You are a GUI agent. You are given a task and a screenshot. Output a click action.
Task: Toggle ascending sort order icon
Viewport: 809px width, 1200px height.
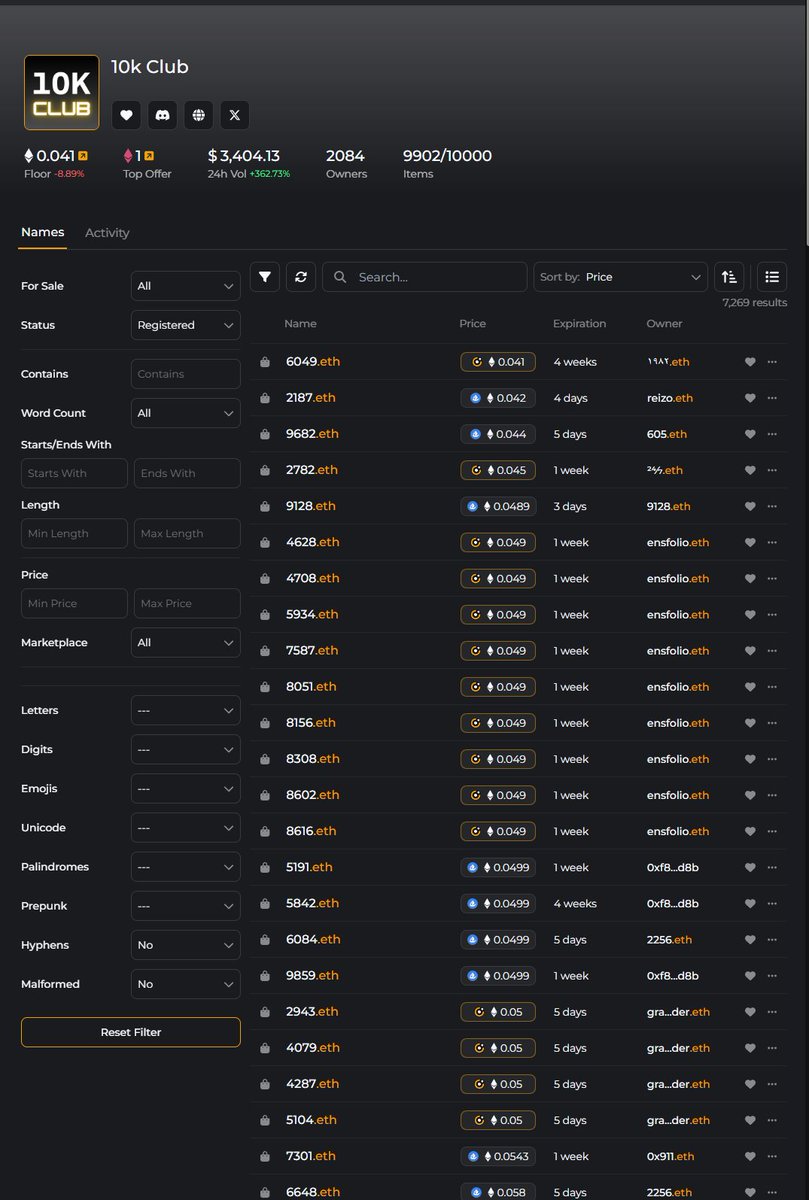[729, 277]
